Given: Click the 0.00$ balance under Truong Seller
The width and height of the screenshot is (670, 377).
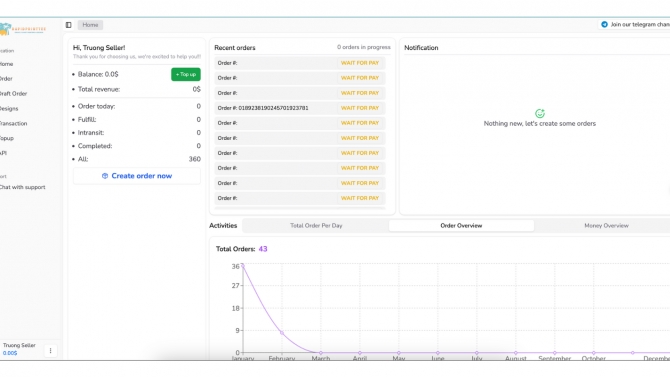Looking at the screenshot, I should tap(10, 353).
